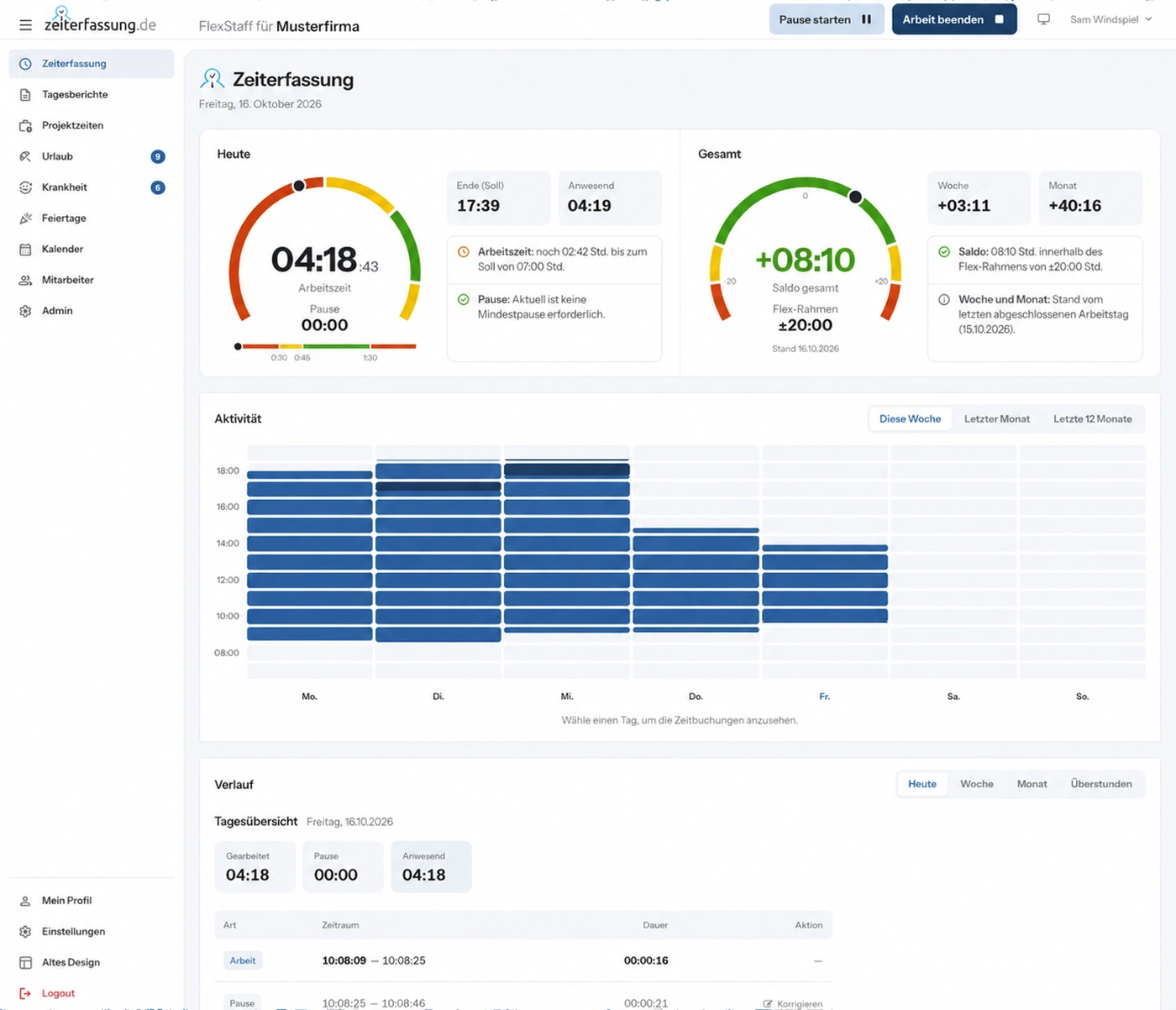This screenshot has height=1010, width=1176.
Task: Click the Feiertage party icon
Action: click(x=25, y=218)
